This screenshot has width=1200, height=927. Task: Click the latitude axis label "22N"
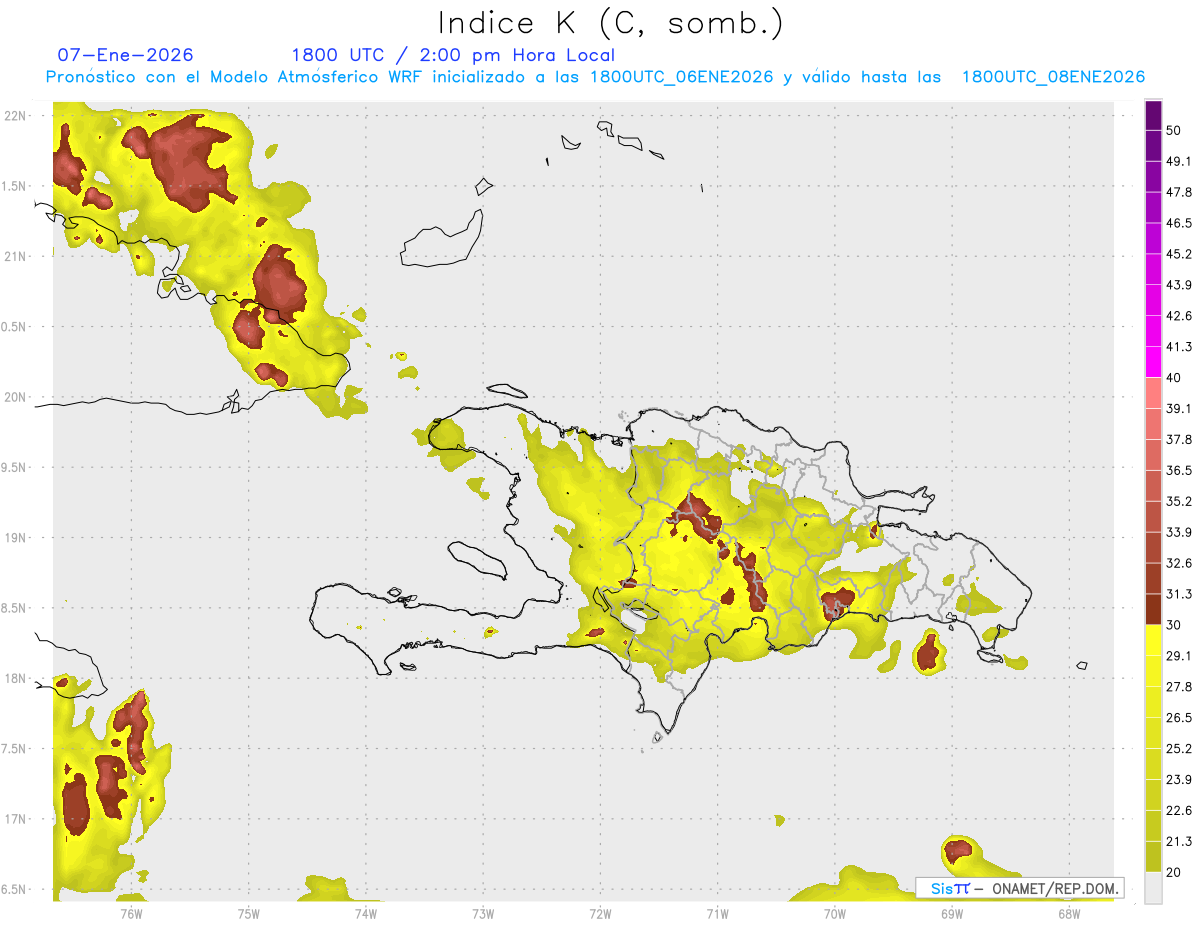pyautogui.click(x=17, y=116)
